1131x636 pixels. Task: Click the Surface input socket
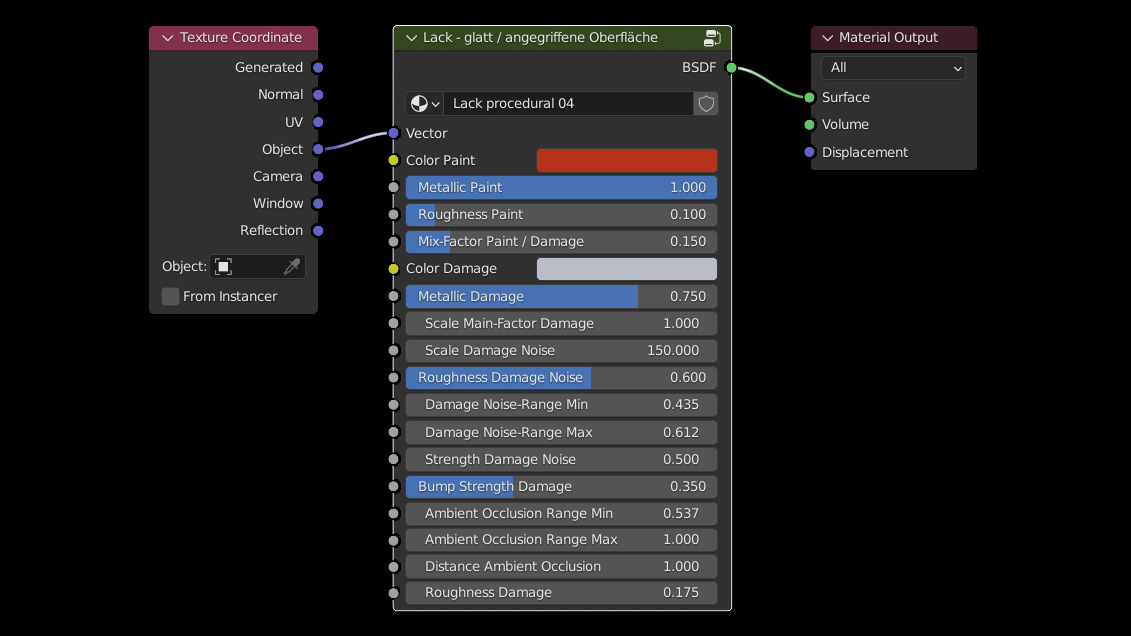(x=809, y=97)
